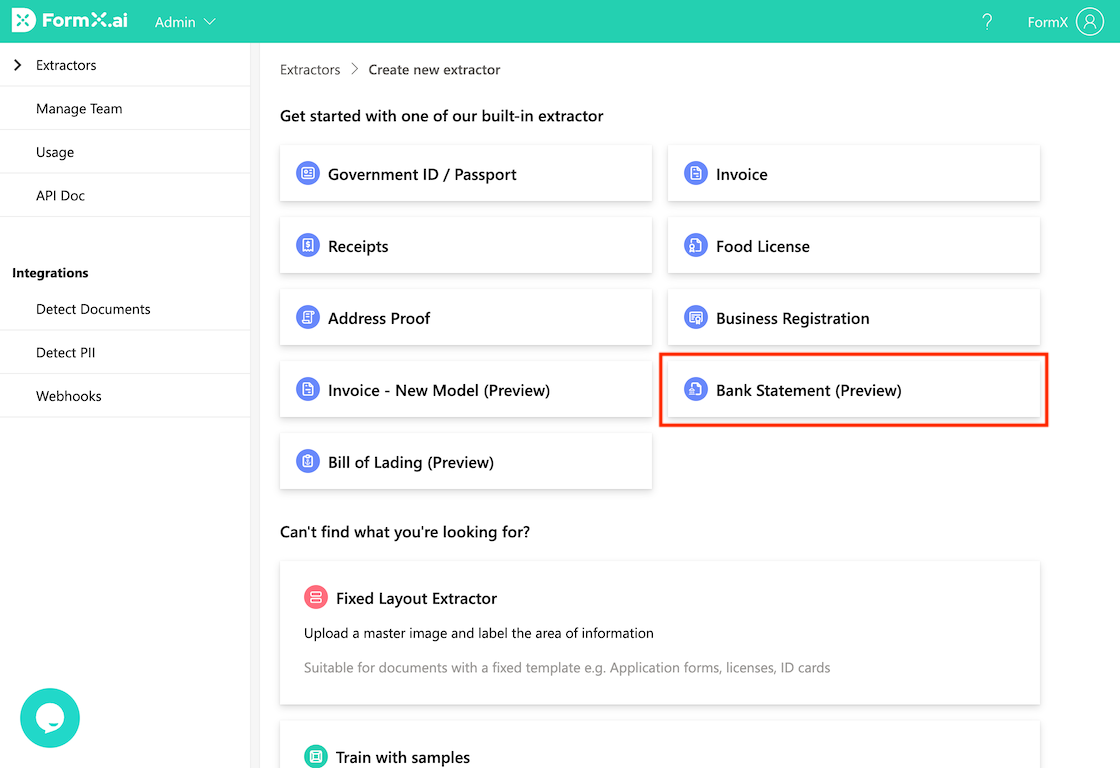Viewport: 1120px width, 768px height.
Task: Click the Bill of Lading icon
Action: click(x=308, y=462)
